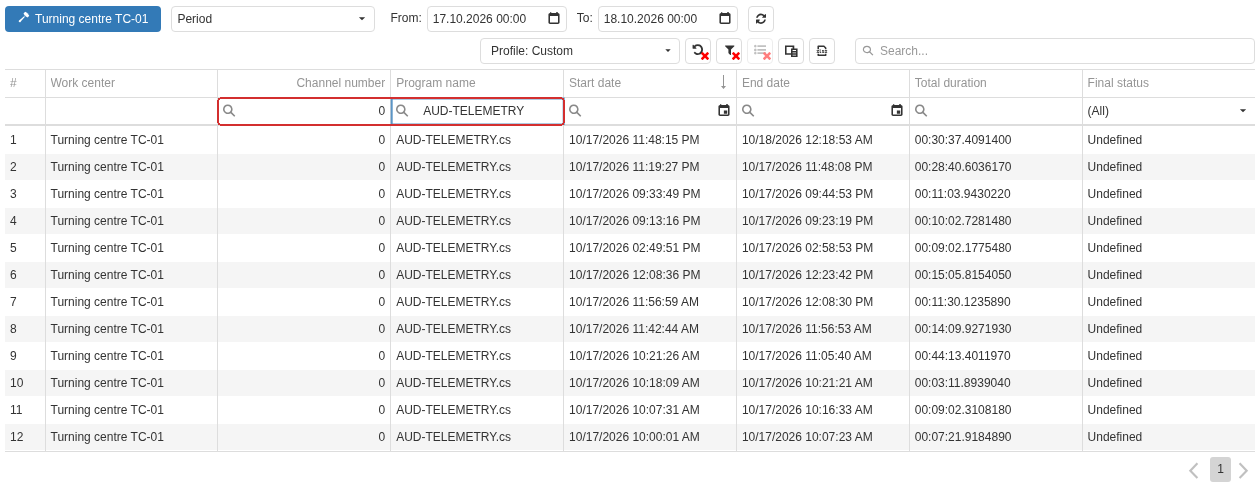Click End date filter search icon
This screenshot has height=492, width=1260.
point(748,111)
